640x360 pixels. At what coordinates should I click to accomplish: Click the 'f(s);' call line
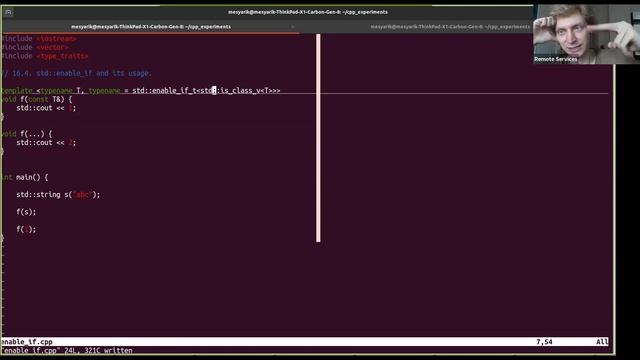(x=26, y=212)
